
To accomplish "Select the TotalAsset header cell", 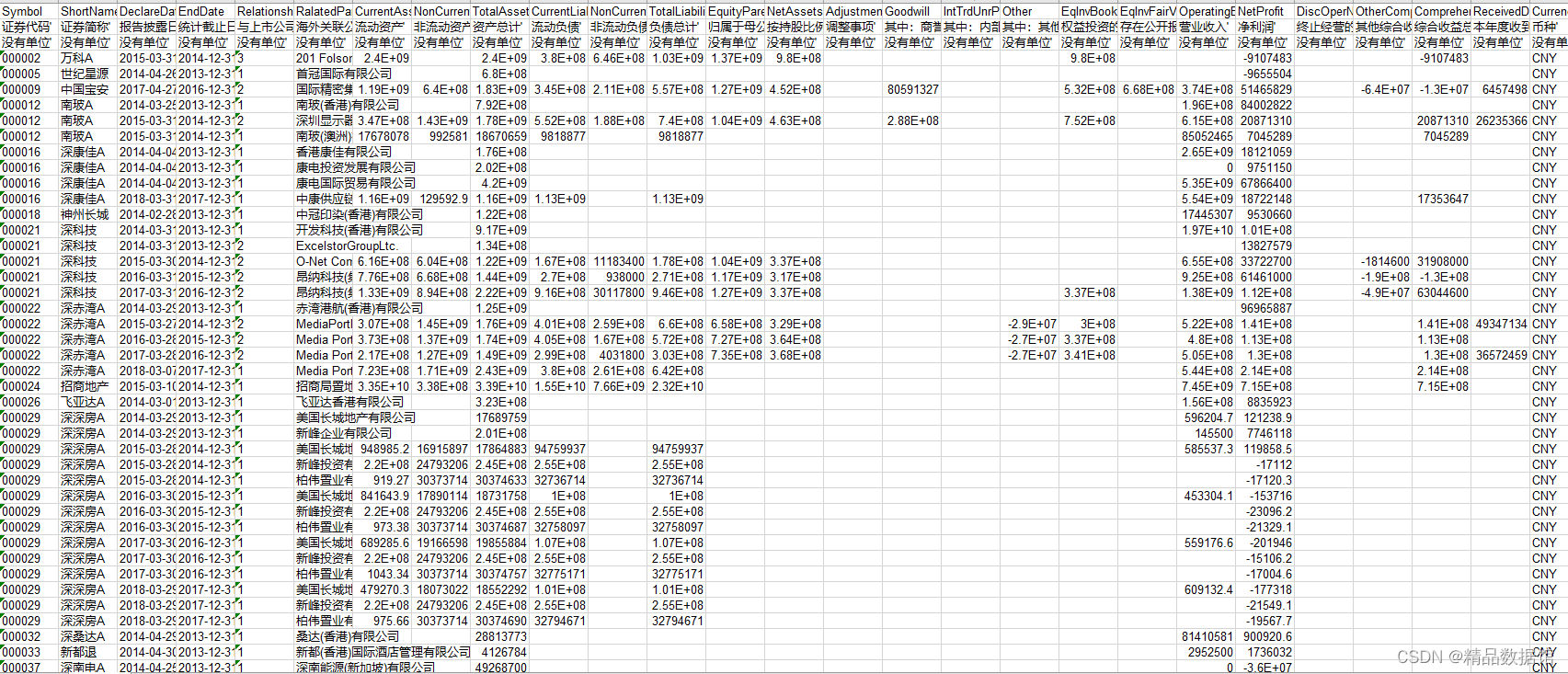I will coord(500,11).
